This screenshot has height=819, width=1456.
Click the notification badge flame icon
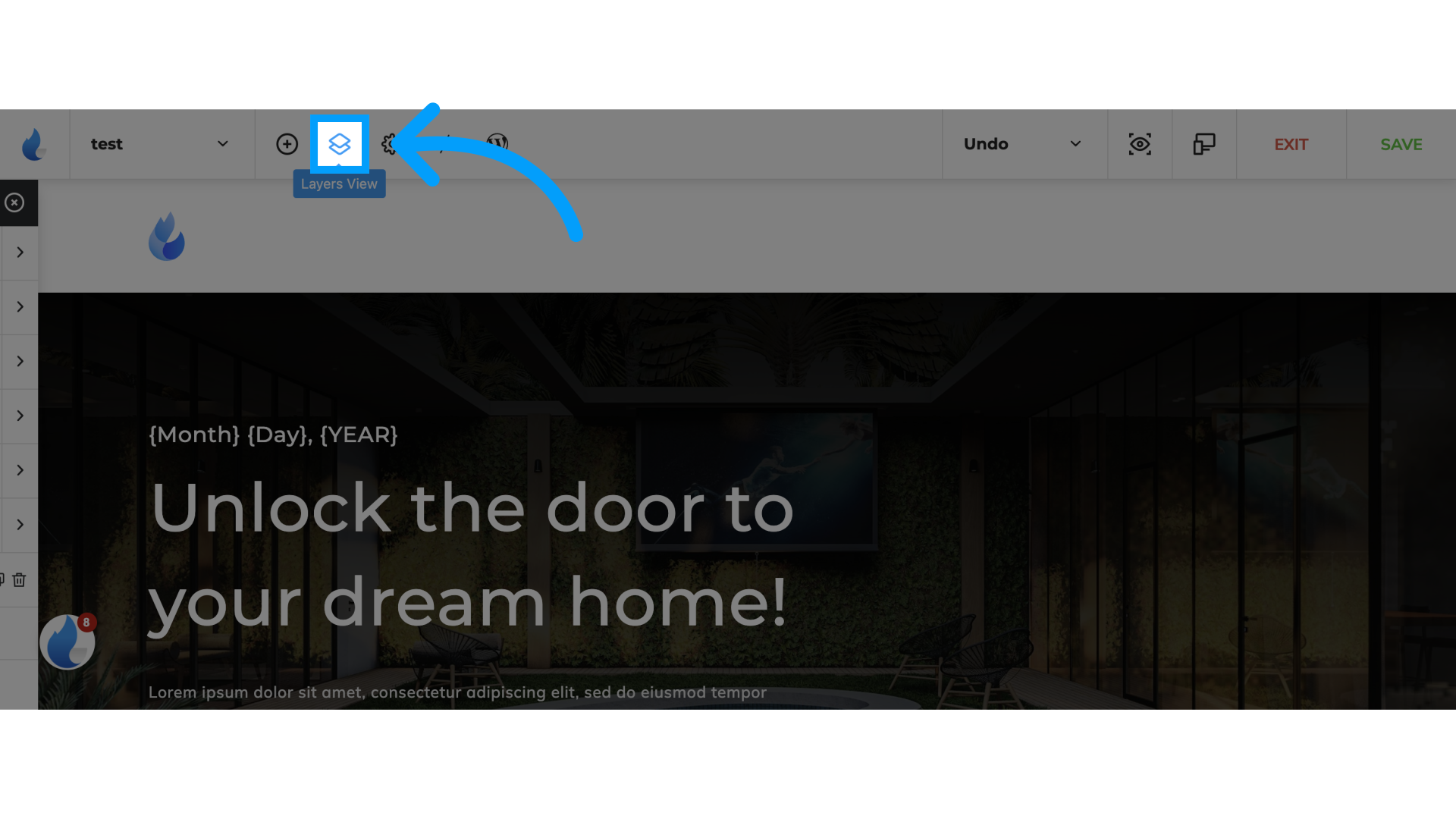point(67,642)
